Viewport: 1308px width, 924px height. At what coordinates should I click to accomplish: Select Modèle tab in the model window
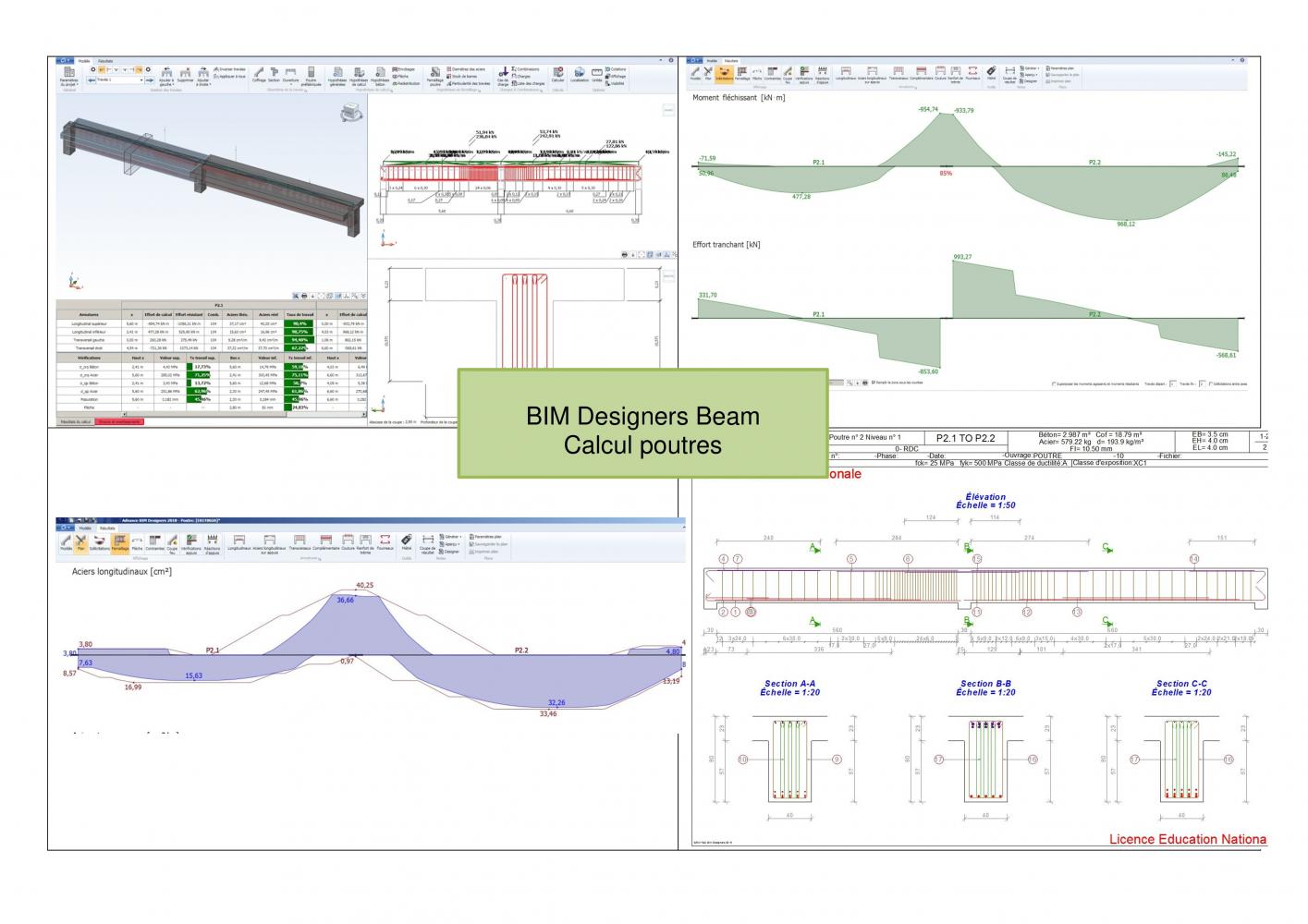(x=84, y=61)
